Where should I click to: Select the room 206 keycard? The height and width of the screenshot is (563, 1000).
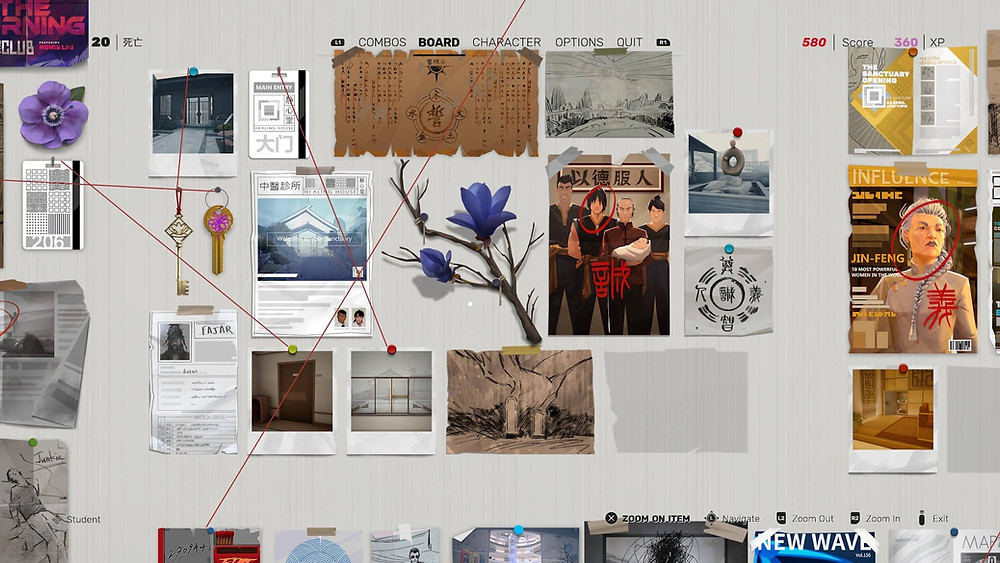click(52, 205)
